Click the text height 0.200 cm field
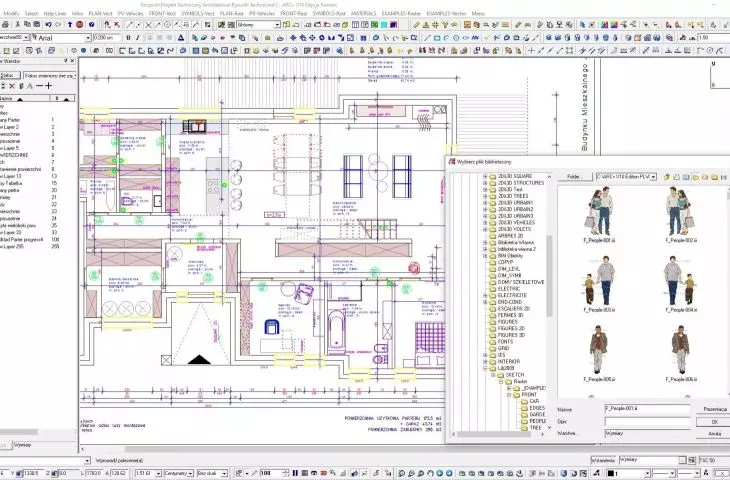Viewport: 730px width, 480px height. (107, 38)
